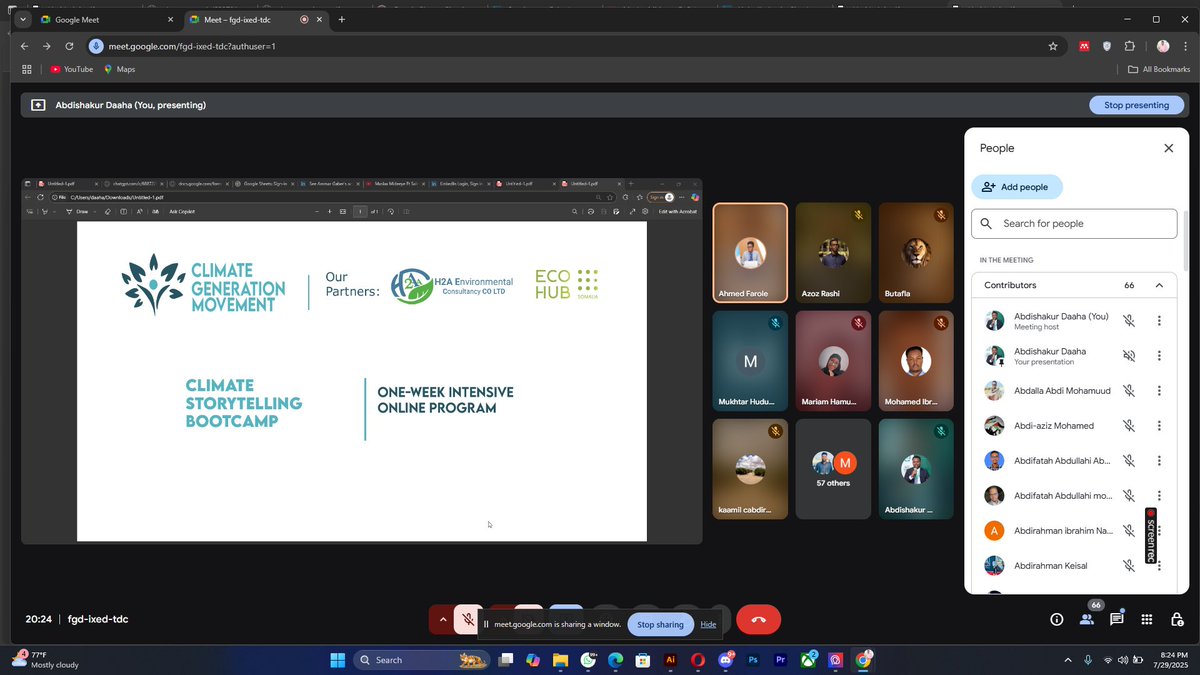This screenshot has width=1200, height=675.
Task: Click the Add people button
Action: [x=1017, y=187]
